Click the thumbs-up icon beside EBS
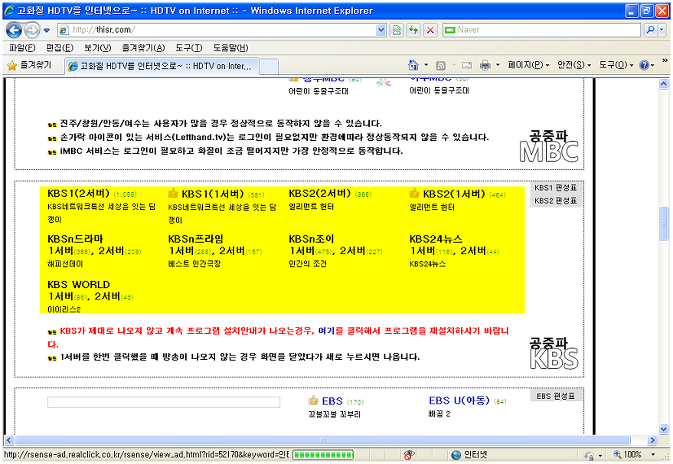Screen dimensions: 673x464 coord(313,400)
